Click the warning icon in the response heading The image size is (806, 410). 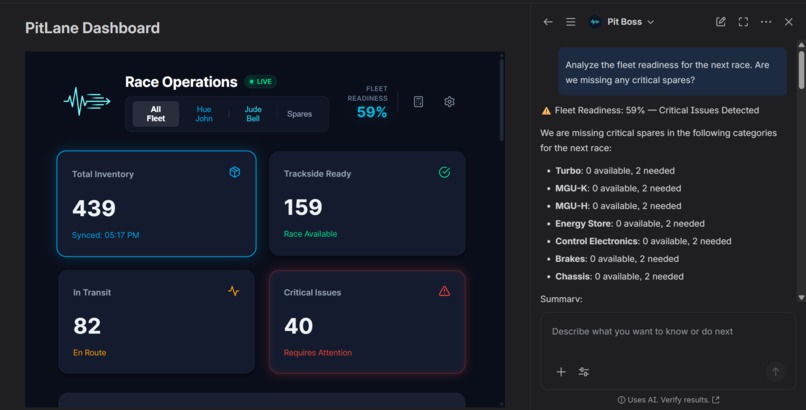[x=546, y=110]
